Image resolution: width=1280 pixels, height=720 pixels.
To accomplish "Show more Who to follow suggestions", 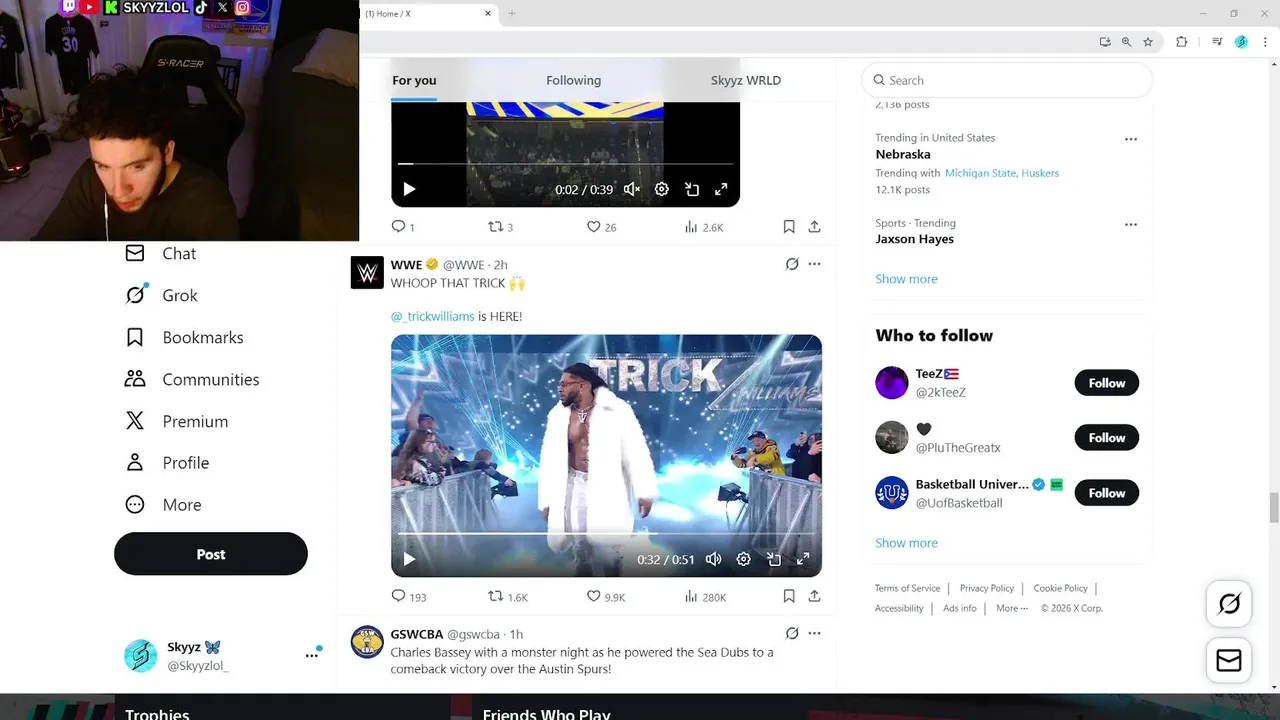I will pos(907,543).
